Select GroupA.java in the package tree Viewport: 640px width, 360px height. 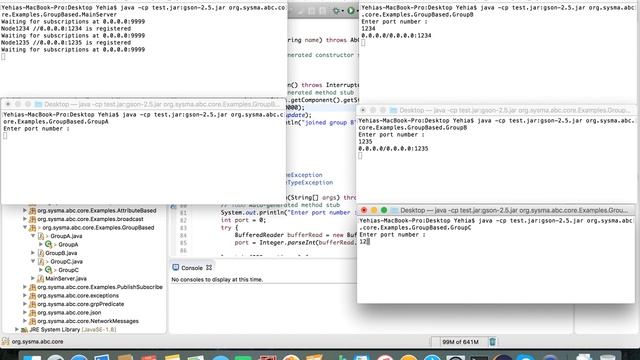(x=66, y=236)
